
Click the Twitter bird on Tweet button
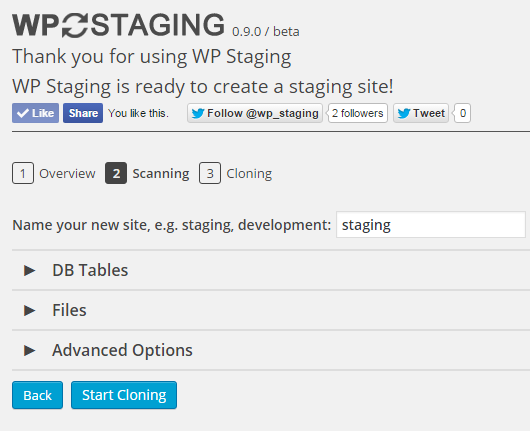[404, 113]
